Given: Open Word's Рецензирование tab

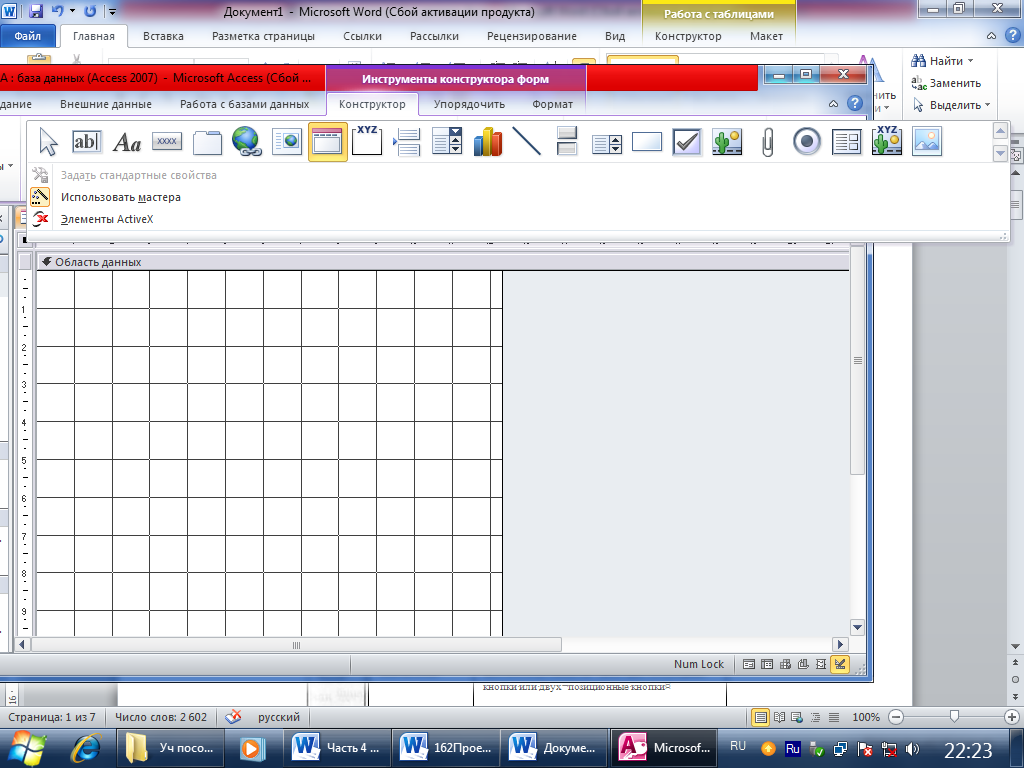Looking at the screenshot, I should (x=532, y=36).
